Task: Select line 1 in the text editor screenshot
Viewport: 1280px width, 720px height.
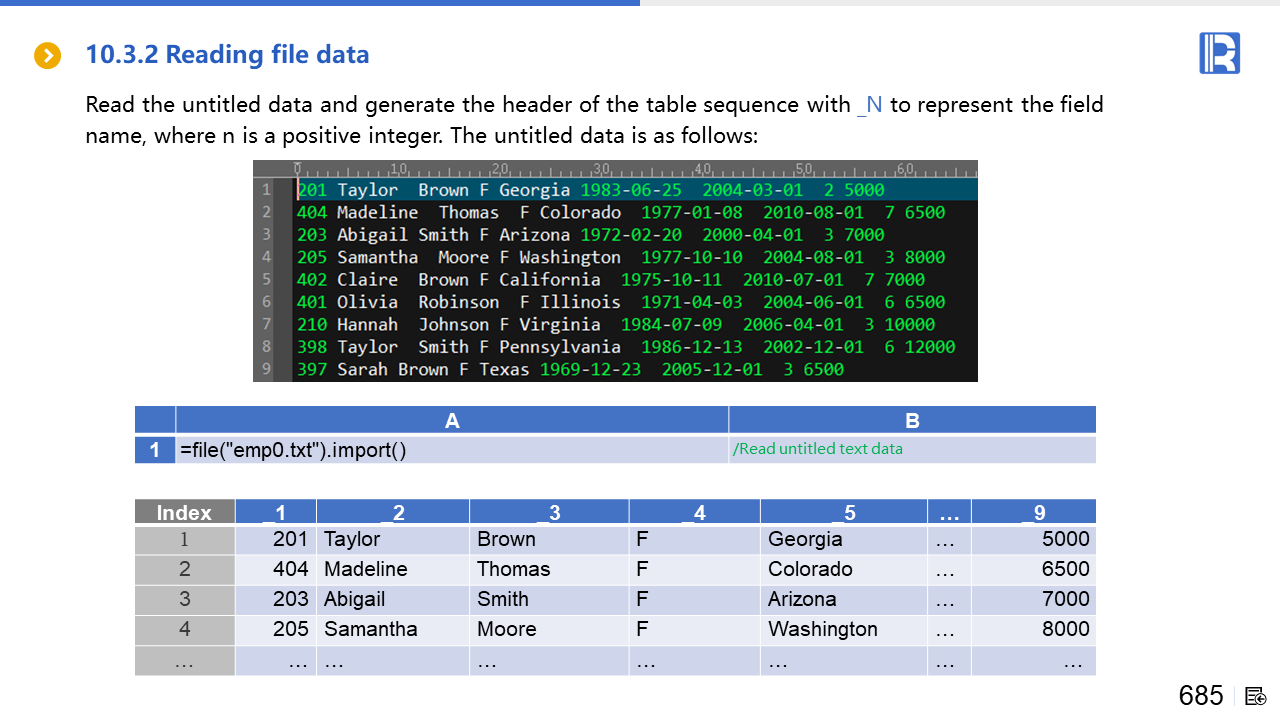Action: coord(590,190)
